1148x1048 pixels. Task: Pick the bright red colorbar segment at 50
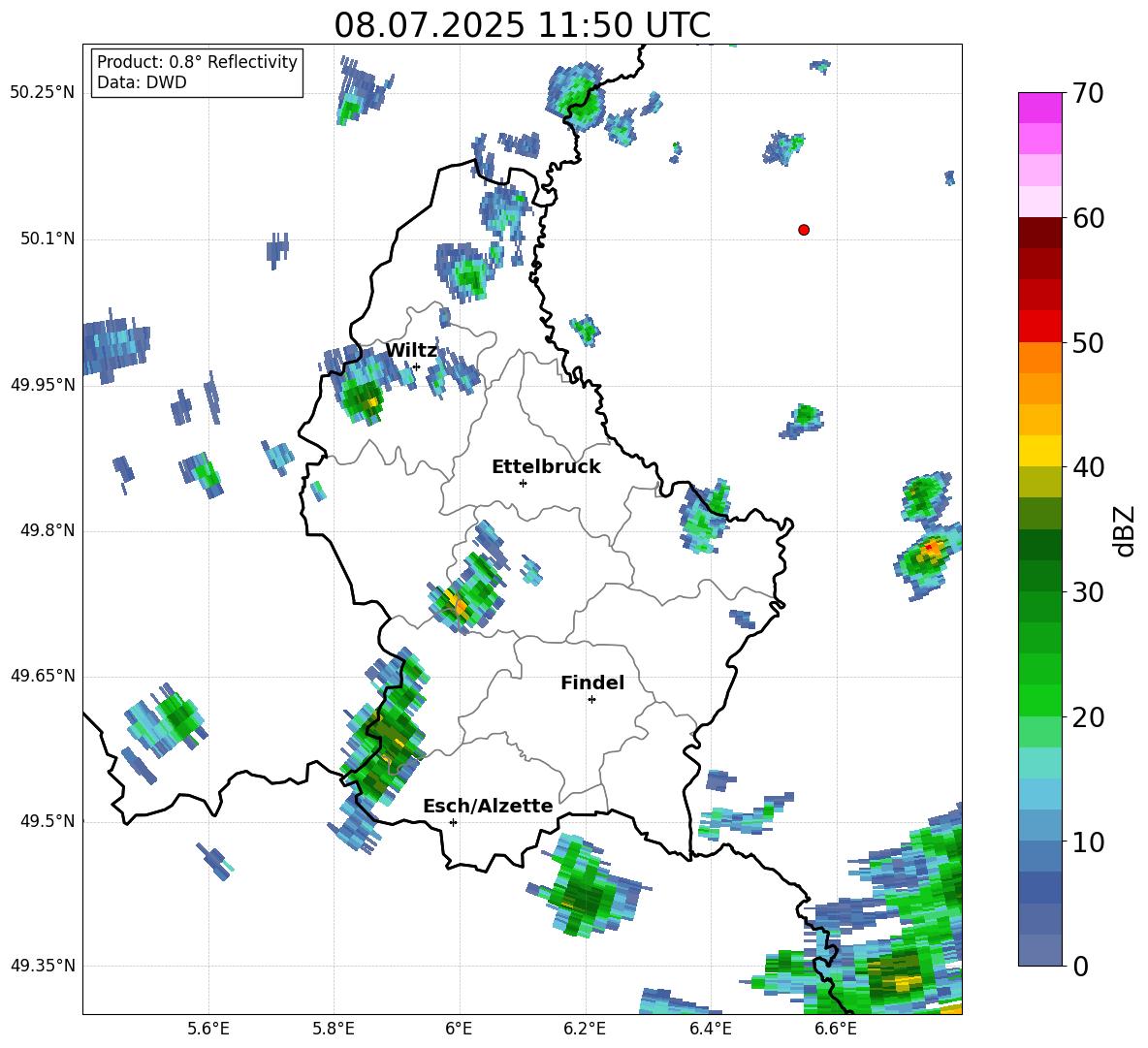[1039, 327]
